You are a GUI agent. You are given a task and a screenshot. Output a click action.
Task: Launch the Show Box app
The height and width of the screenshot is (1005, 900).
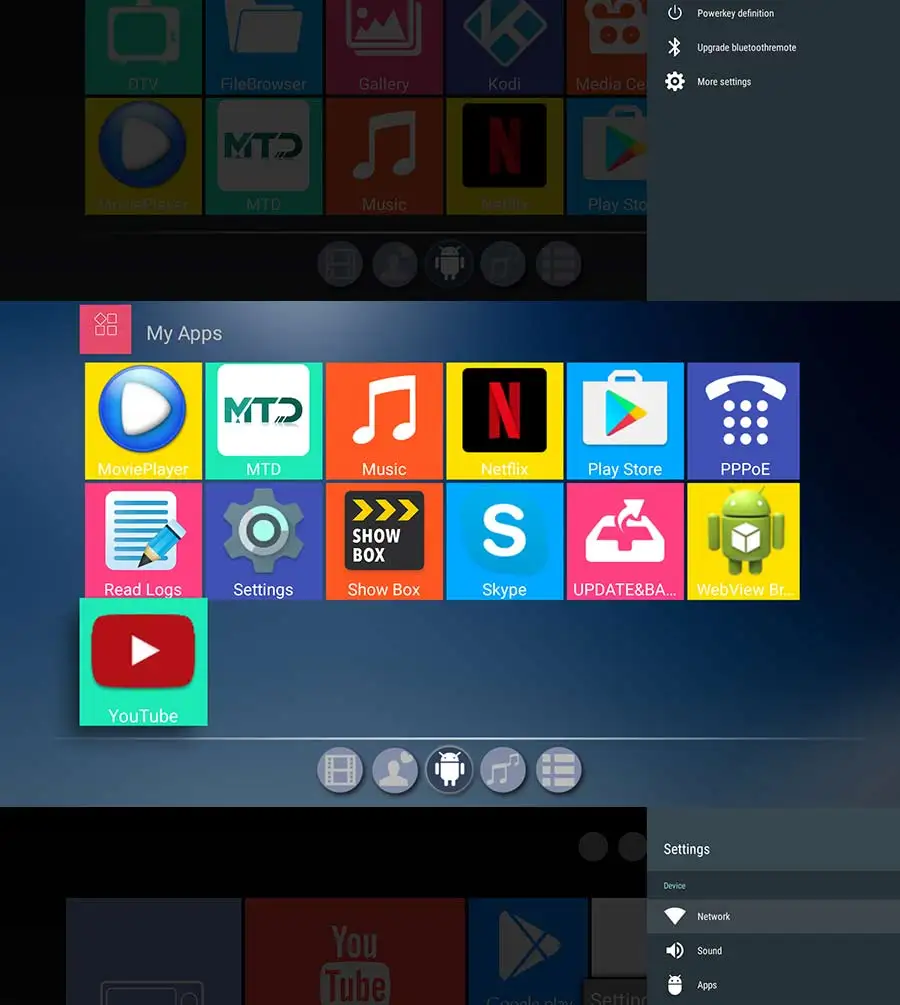pos(384,541)
